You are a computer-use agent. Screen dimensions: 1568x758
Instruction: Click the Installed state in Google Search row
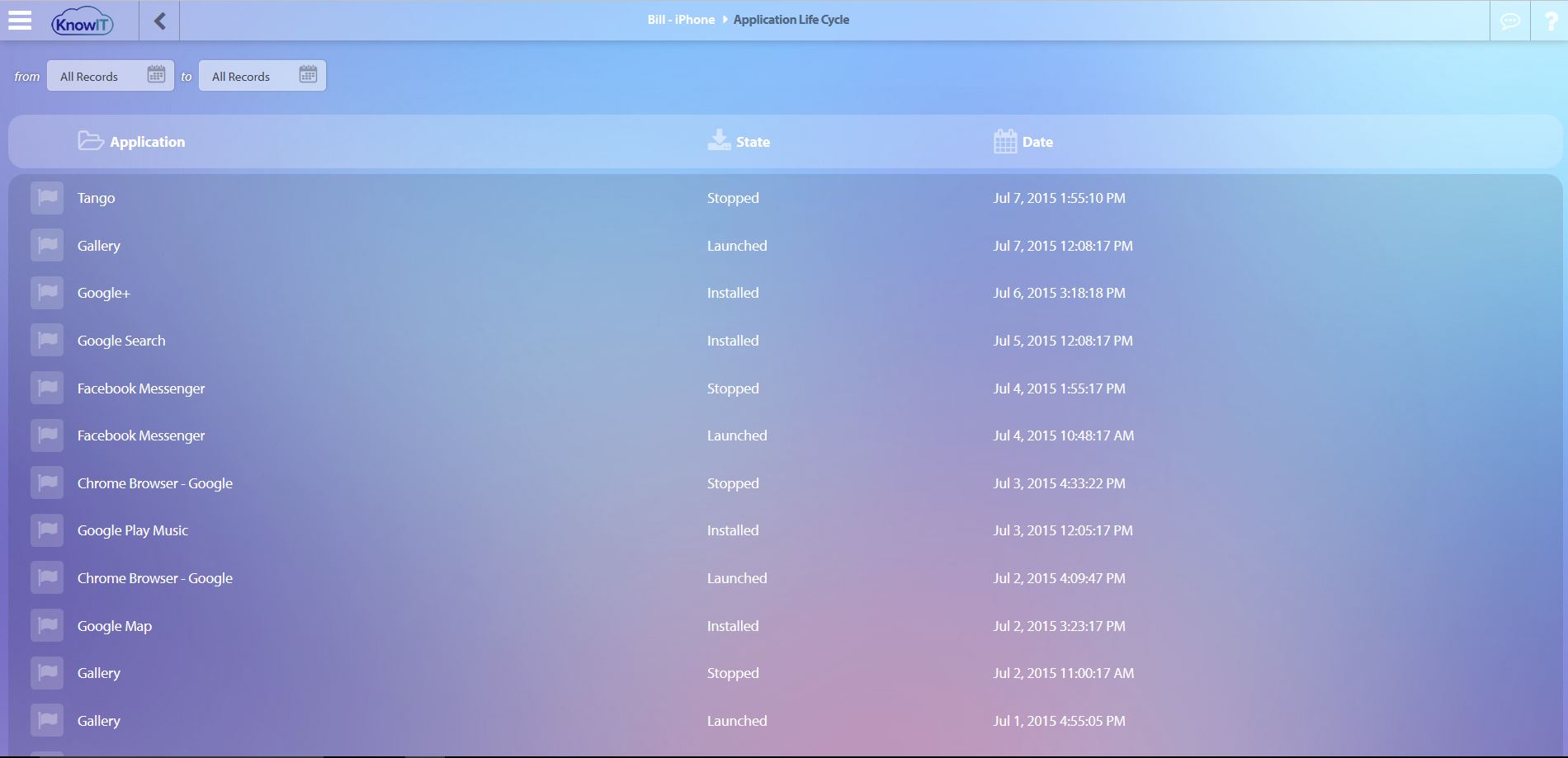pos(733,341)
